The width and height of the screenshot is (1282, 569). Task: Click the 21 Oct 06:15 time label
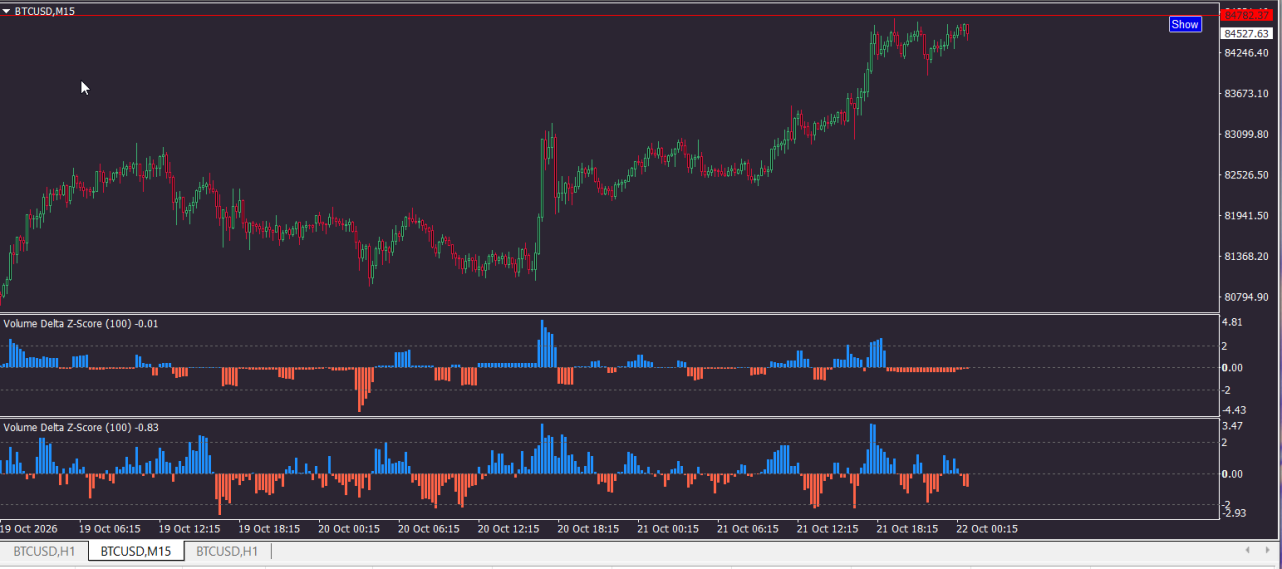click(749, 528)
